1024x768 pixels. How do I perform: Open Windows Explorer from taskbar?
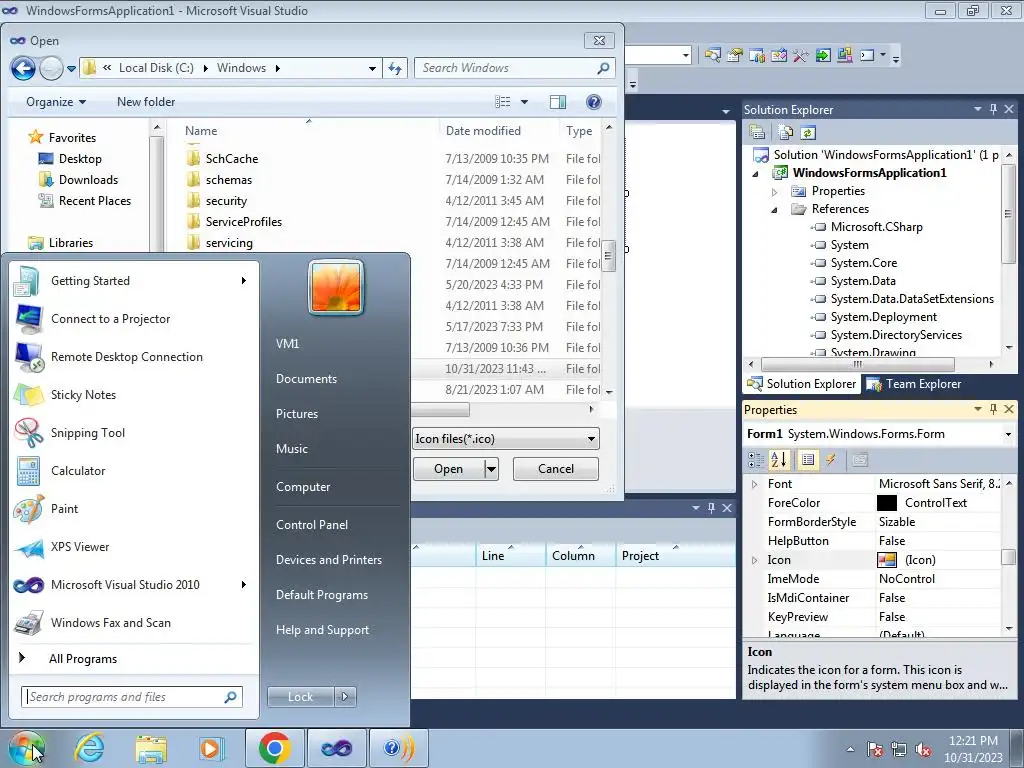(152, 748)
